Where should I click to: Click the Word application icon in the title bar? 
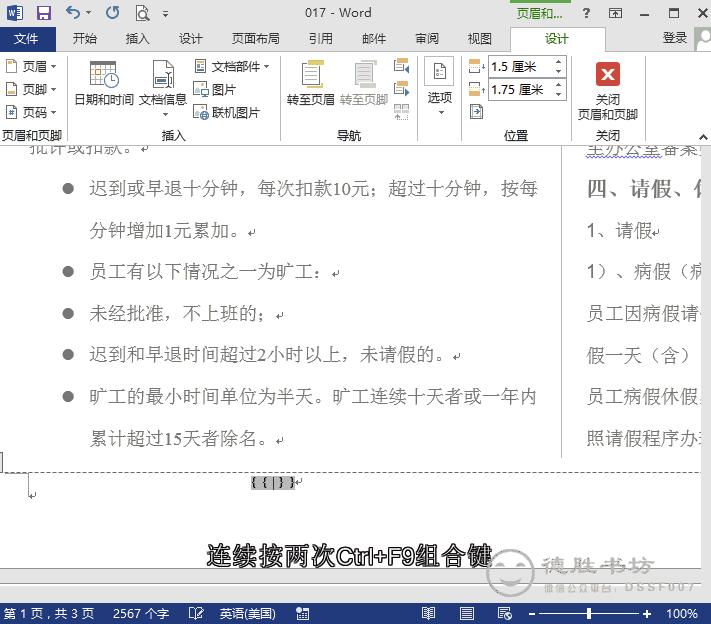[15, 13]
